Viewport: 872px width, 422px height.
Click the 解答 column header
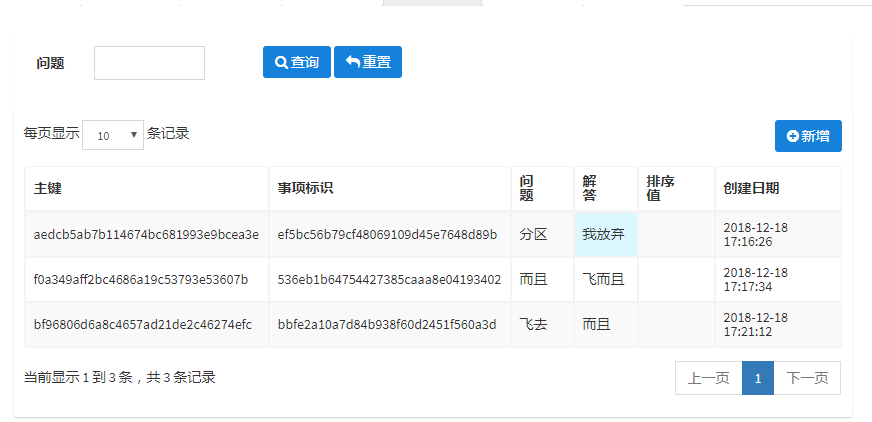[606, 188]
